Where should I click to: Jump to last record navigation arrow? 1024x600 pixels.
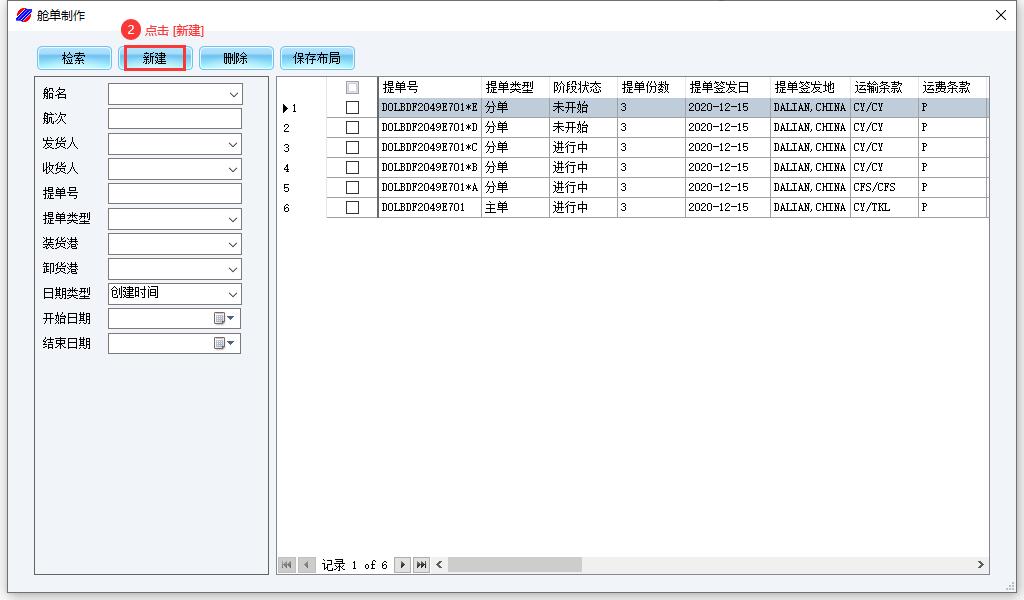click(x=422, y=565)
